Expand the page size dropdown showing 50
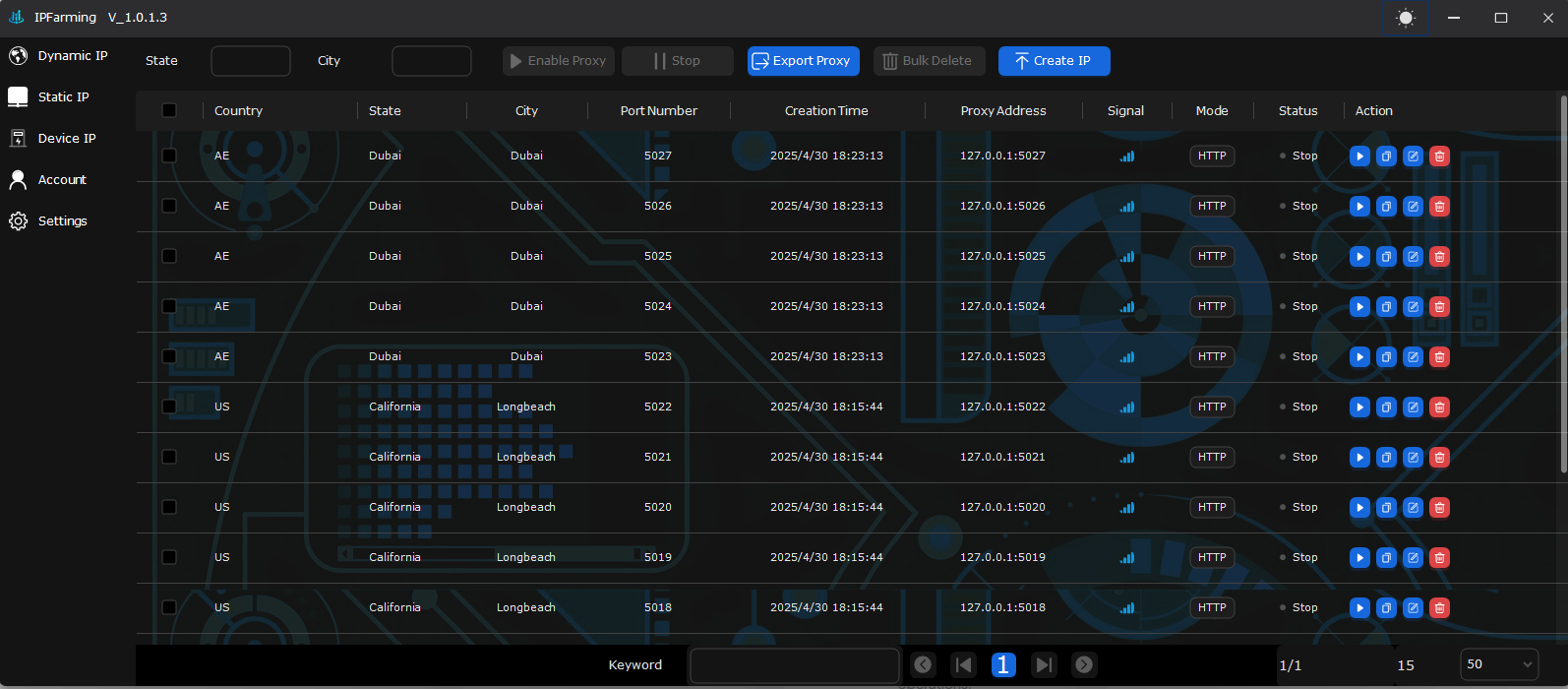Screen dimensions: 1568x689 point(1498,664)
